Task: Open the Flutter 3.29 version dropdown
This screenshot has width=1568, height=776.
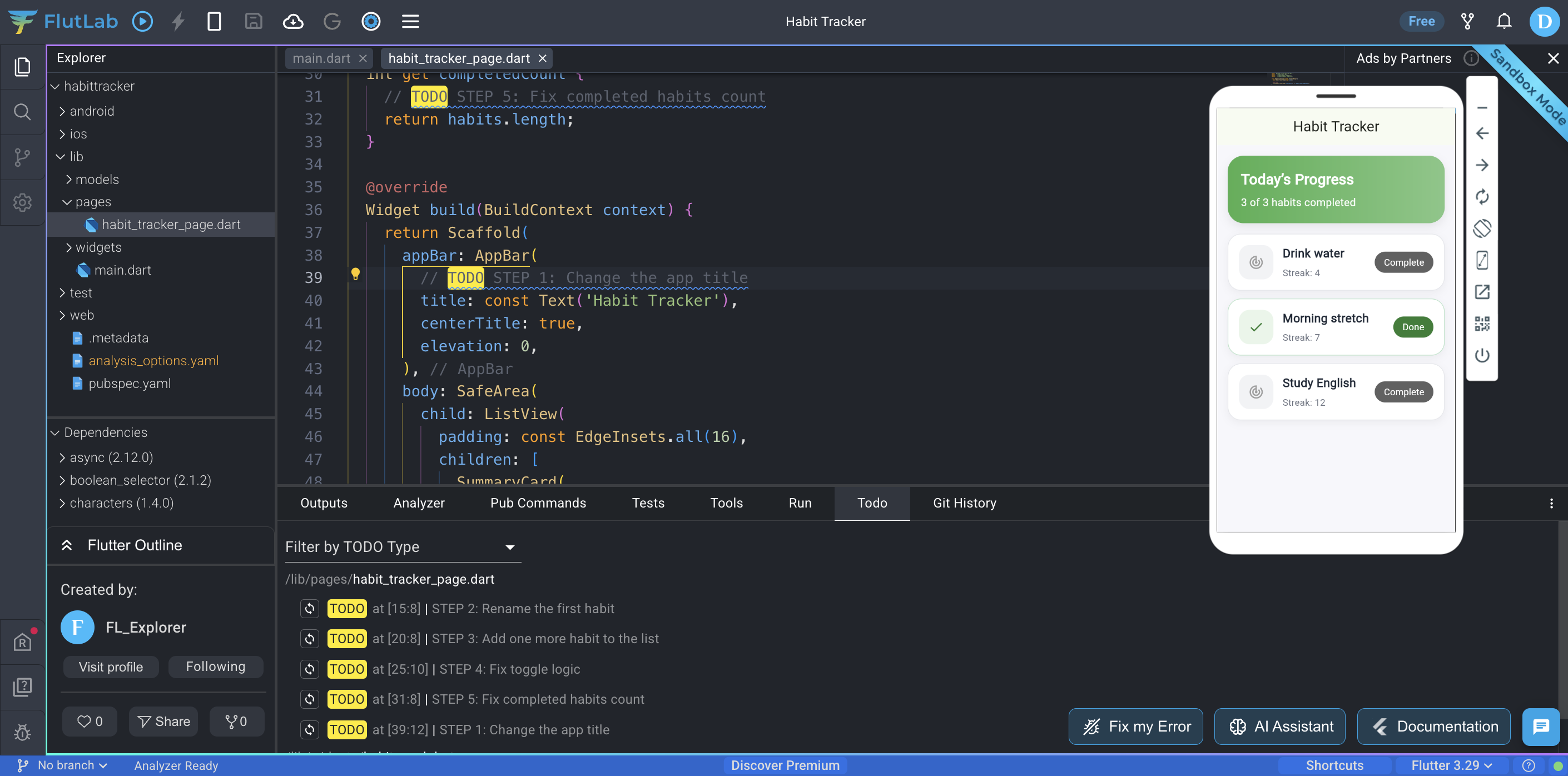Action: pos(1451,765)
